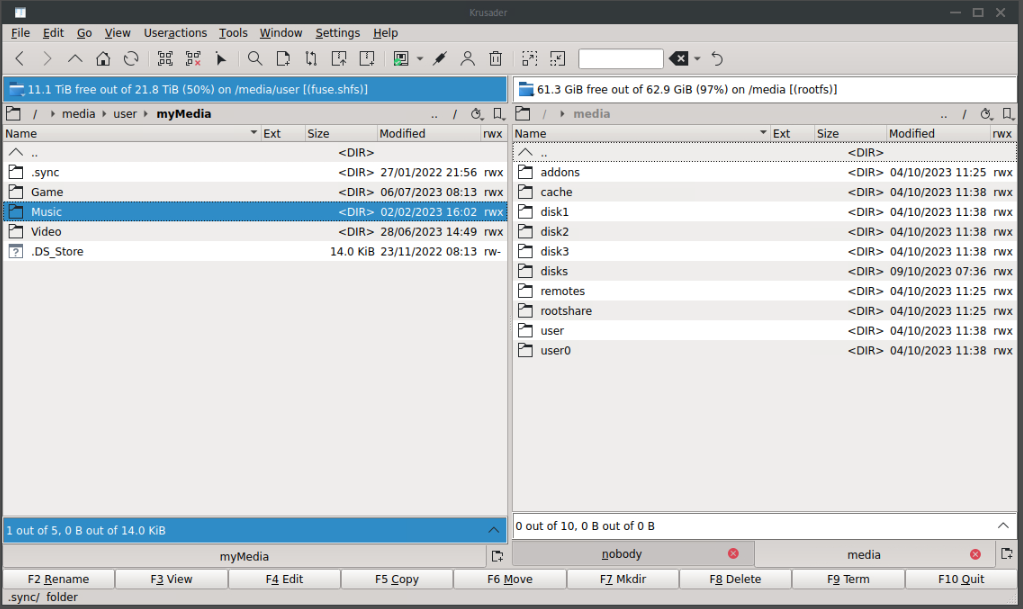Open the history dropdown in left panel
Screen dimensions: 1023x609
tap(477, 114)
